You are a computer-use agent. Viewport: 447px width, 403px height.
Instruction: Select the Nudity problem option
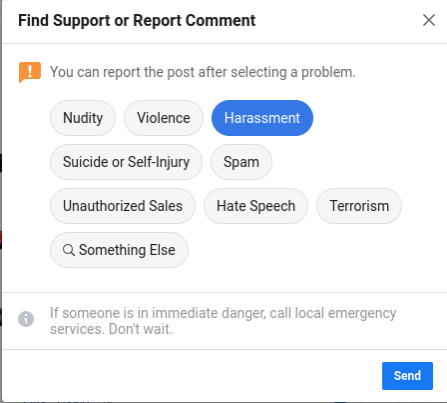click(83, 118)
